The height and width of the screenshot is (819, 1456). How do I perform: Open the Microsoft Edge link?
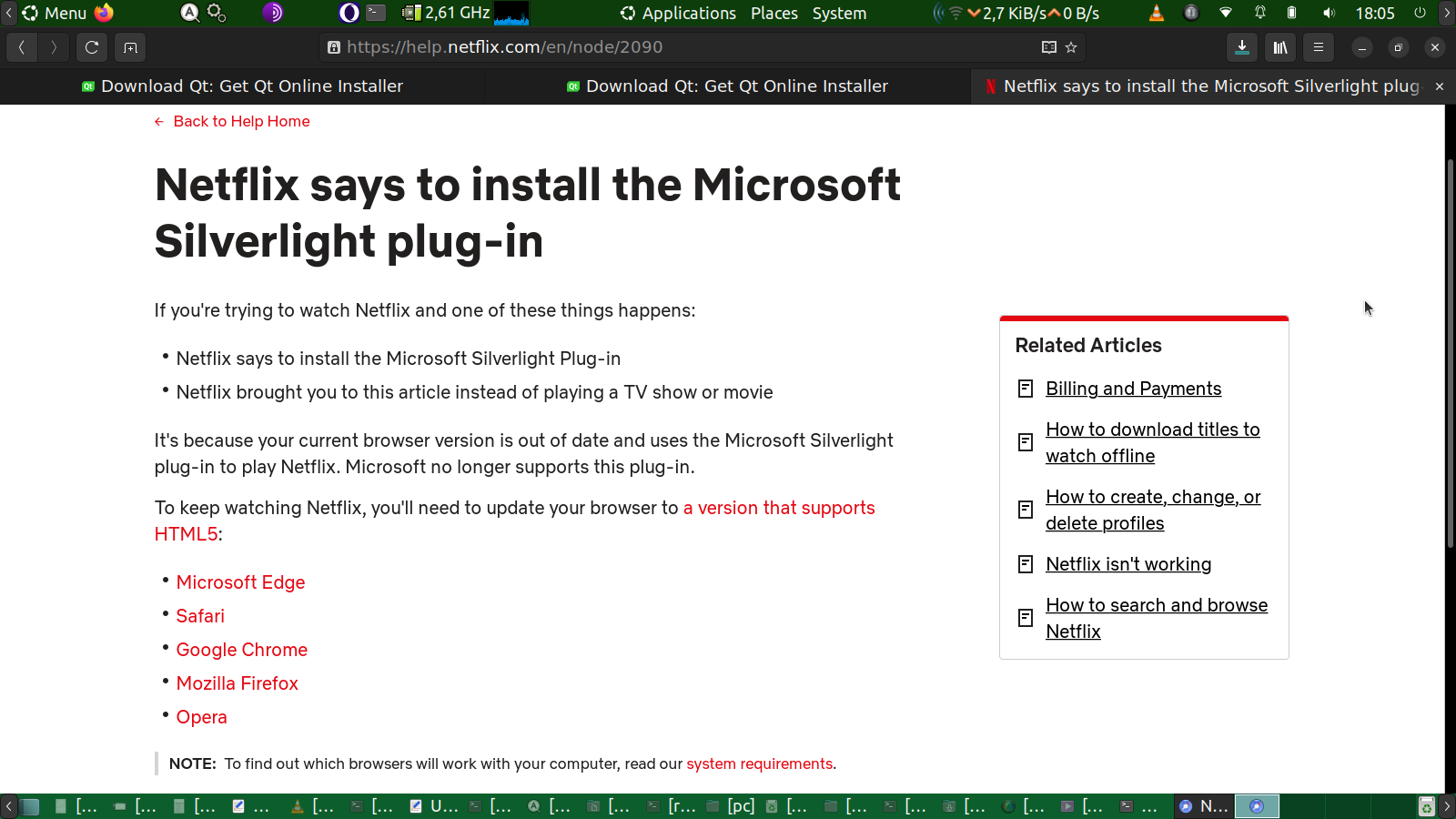pos(240,582)
